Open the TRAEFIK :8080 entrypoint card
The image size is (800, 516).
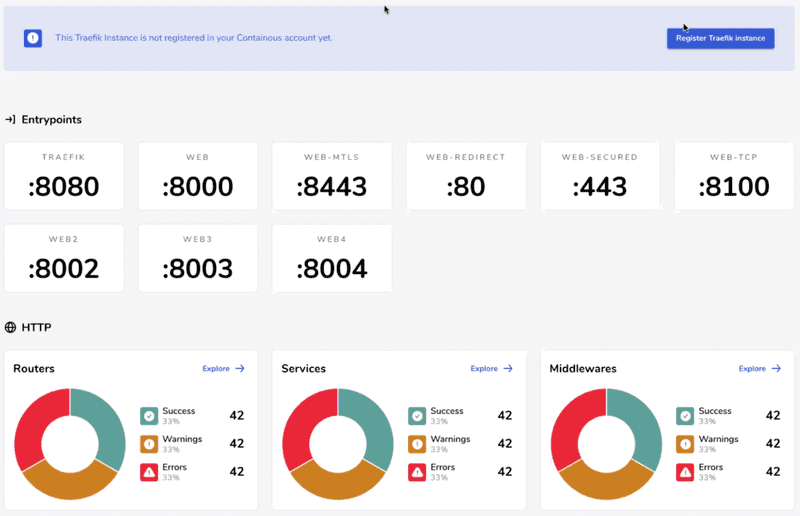click(x=64, y=176)
